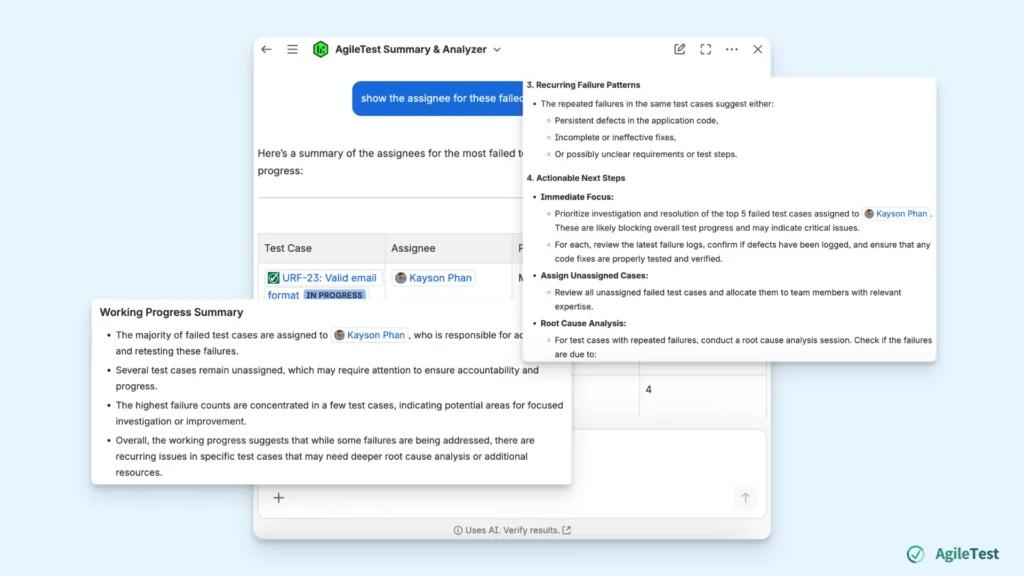Click the 'Working Progress Summary' heading
The width and height of the screenshot is (1024, 576).
click(171, 312)
